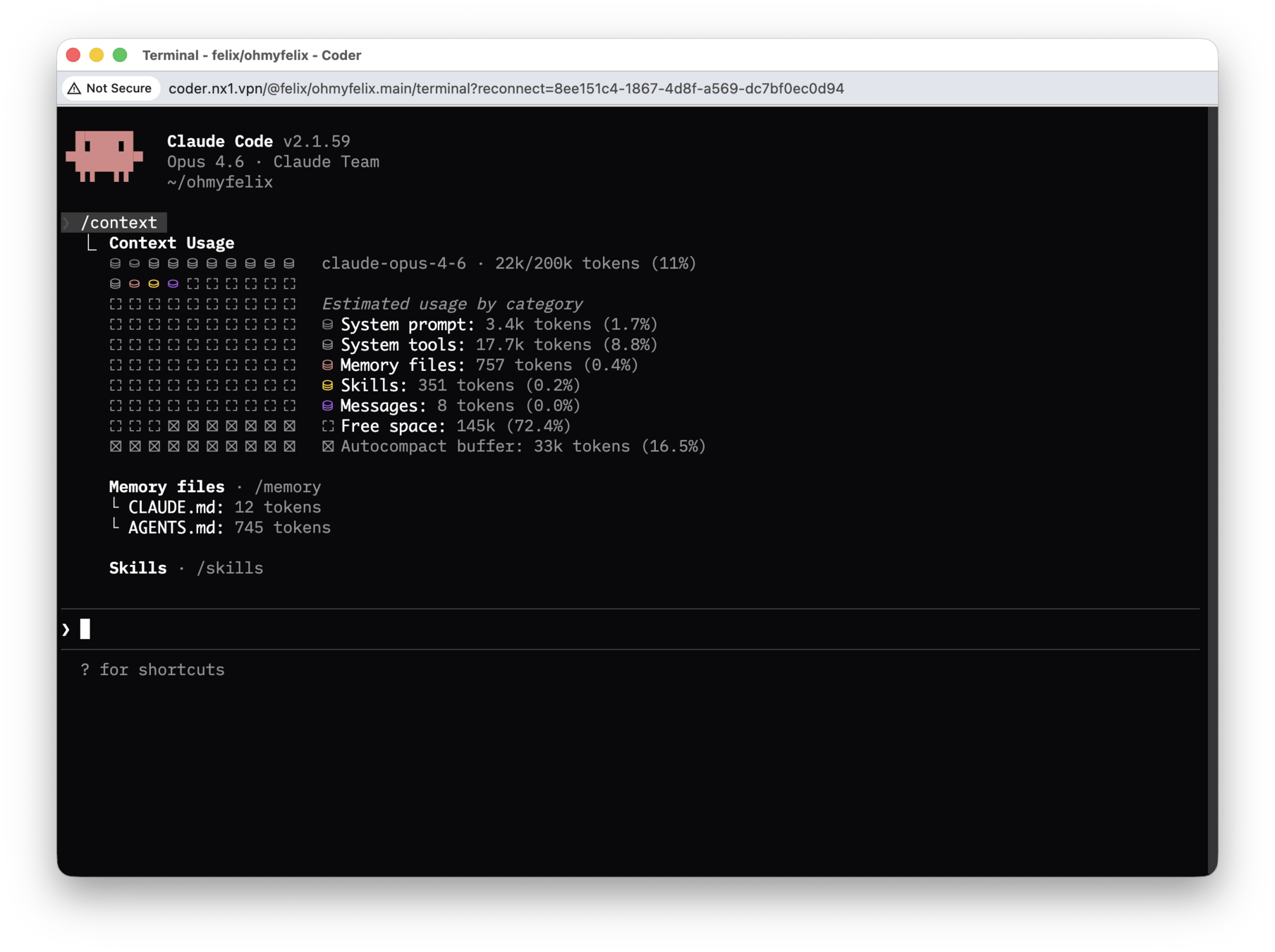1275x952 pixels.
Task: Minimize the window with the yellow button
Action: 97,55
